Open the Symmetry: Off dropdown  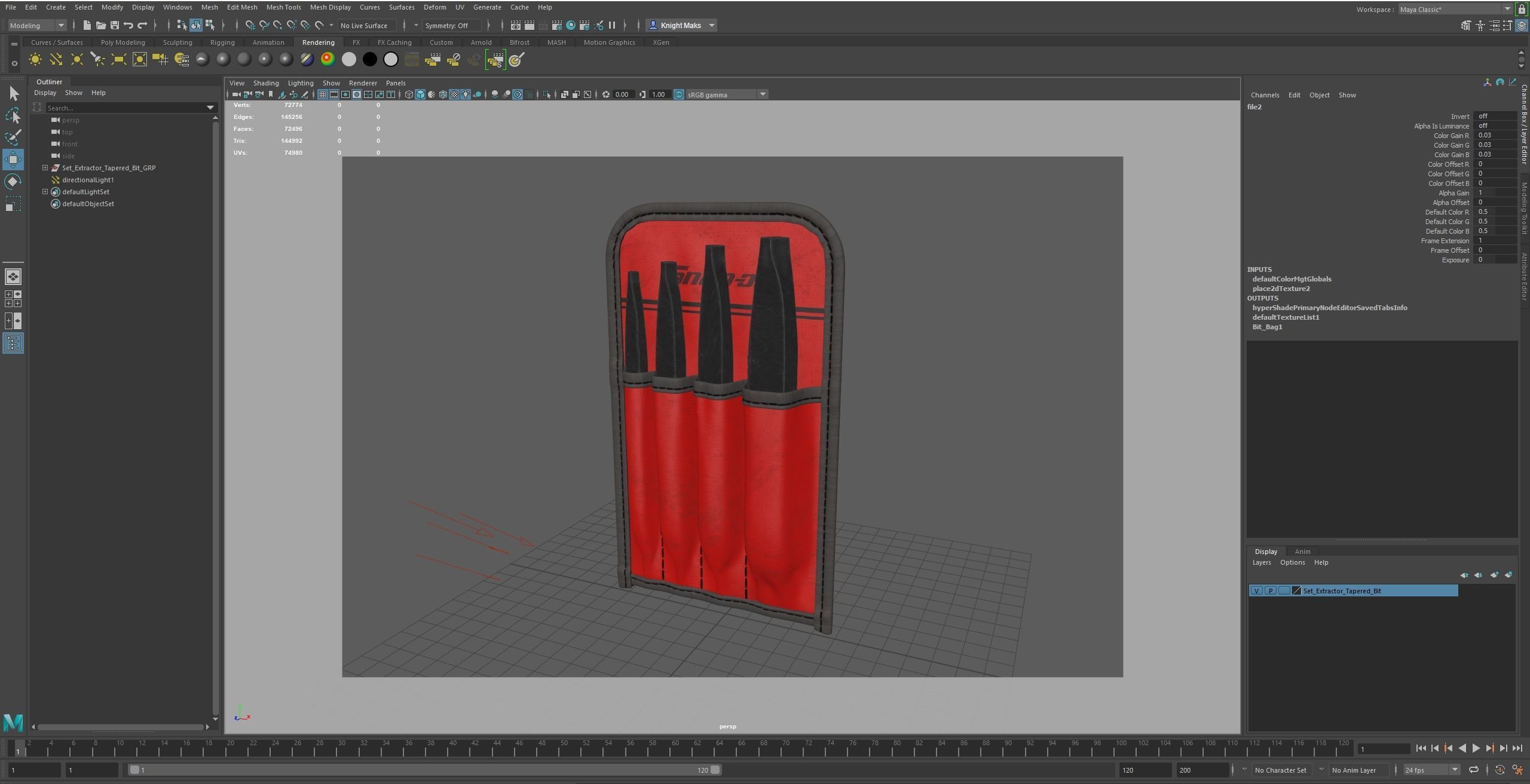point(452,25)
